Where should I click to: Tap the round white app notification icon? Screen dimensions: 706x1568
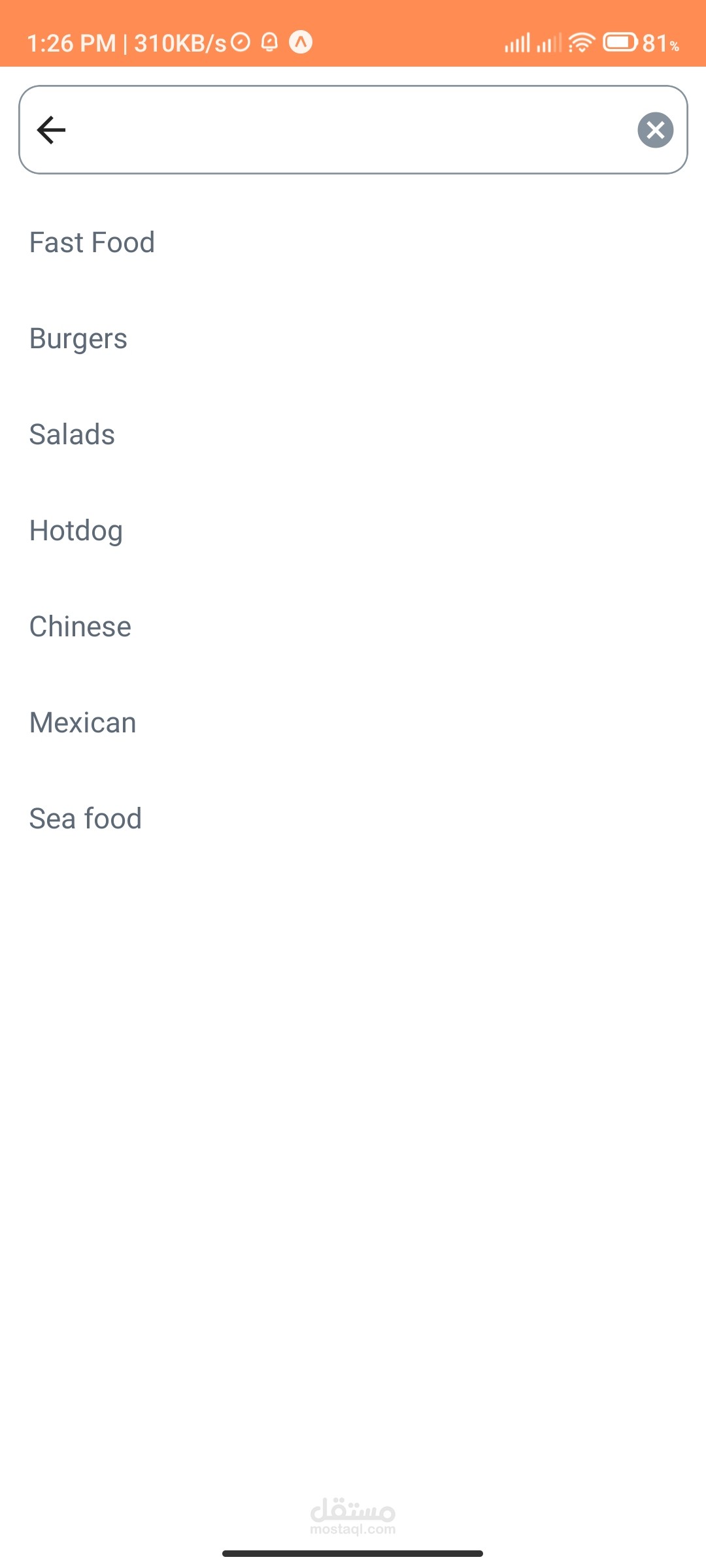pyautogui.click(x=301, y=42)
